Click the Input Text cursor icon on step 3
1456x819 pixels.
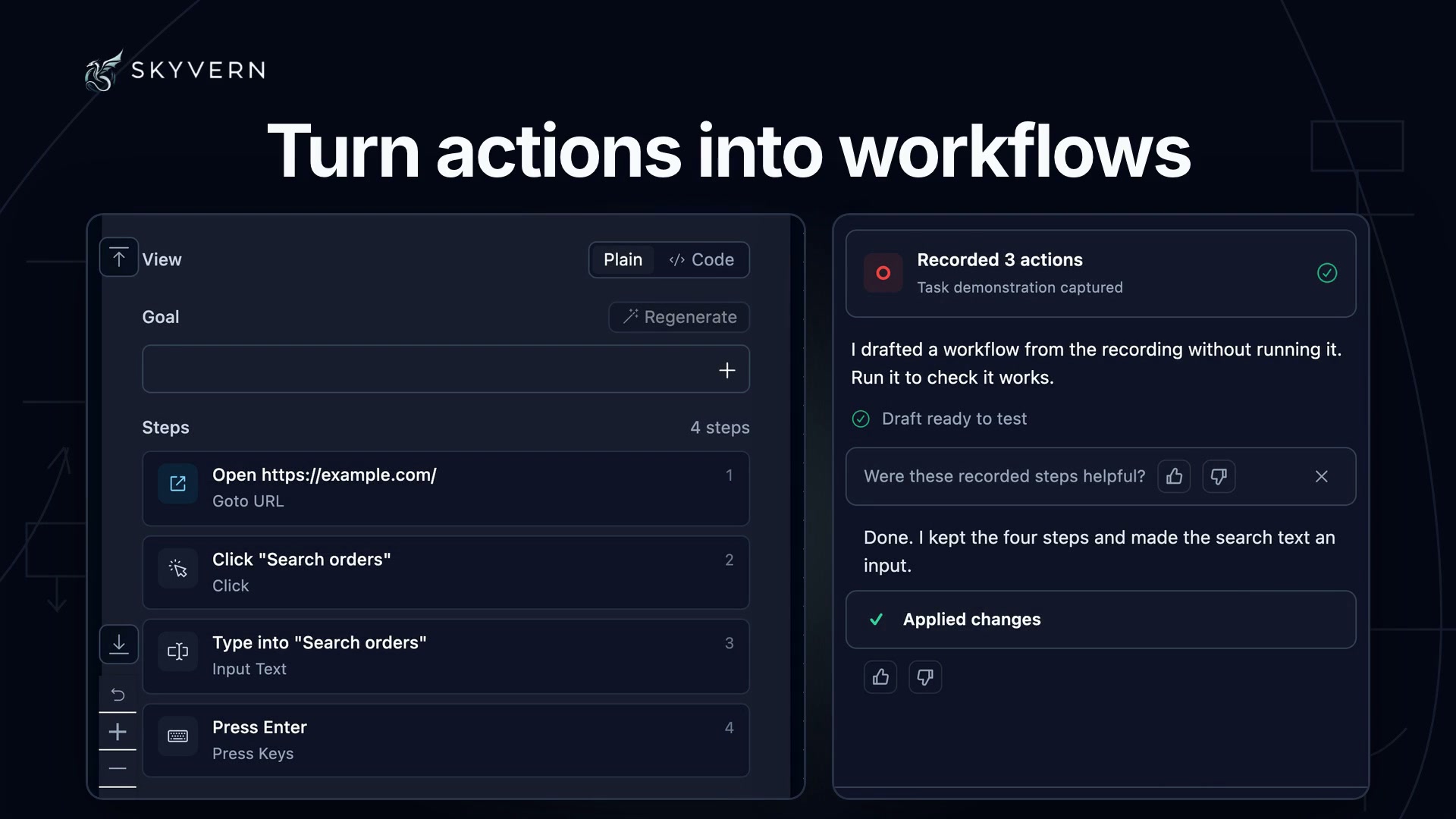177,651
